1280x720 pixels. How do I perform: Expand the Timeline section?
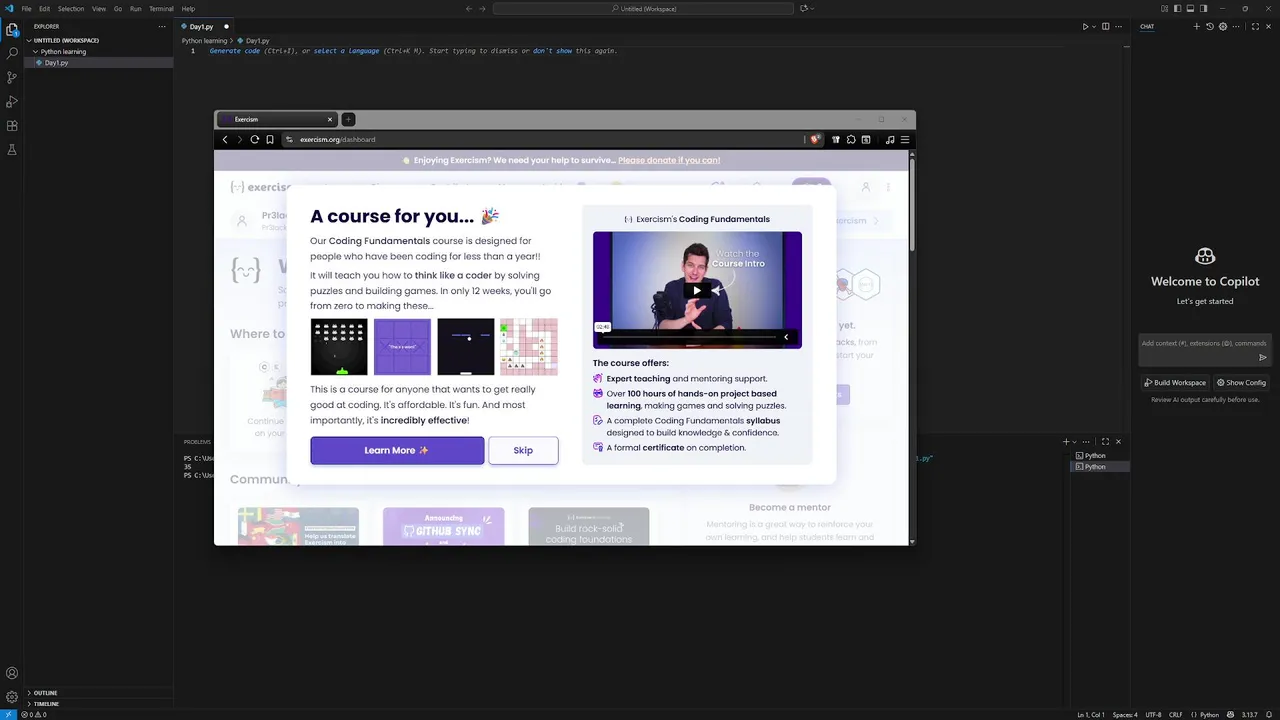click(x=46, y=704)
